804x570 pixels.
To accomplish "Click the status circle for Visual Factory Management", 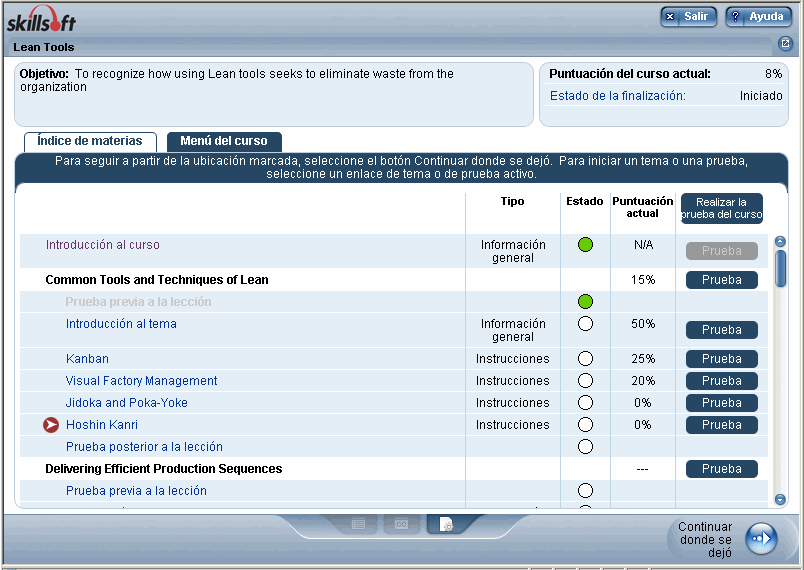I will point(585,381).
